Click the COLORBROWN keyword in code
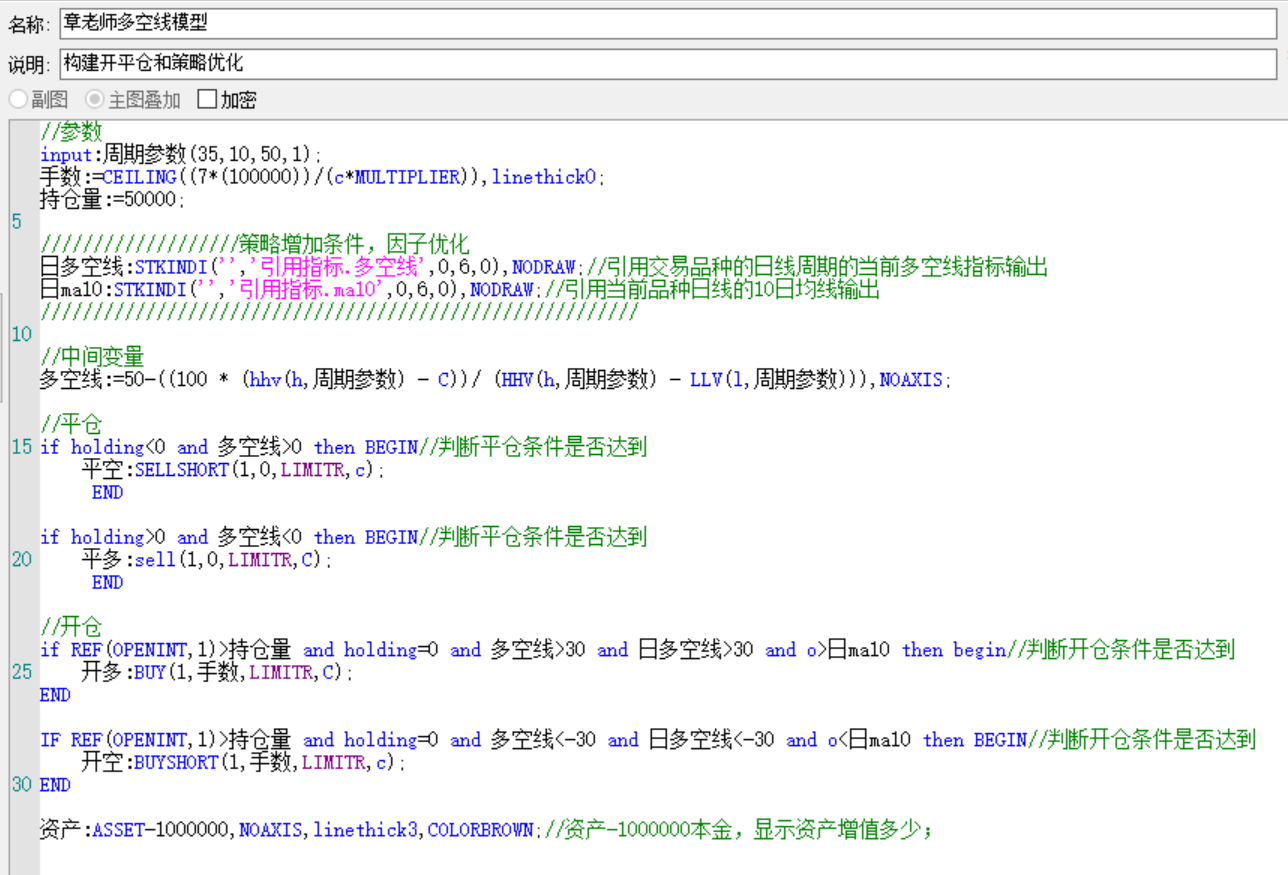The height and width of the screenshot is (875, 1288). (481, 830)
